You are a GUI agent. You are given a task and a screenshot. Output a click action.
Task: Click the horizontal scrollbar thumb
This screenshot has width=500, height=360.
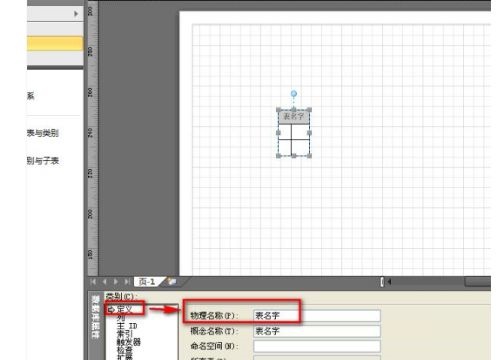click(477, 282)
